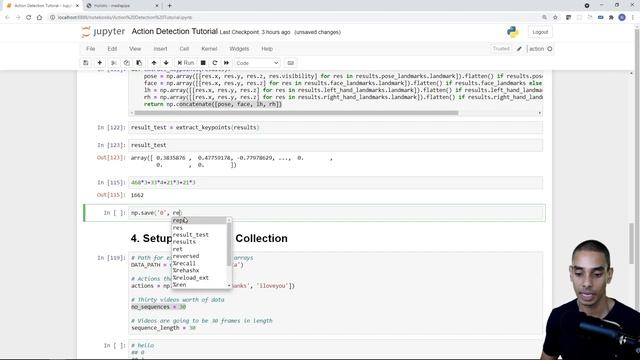Screen dimensions: 640x360
Task: Select '%recall' autocomplete suggestion
Action: pyautogui.click(x=184, y=263)
